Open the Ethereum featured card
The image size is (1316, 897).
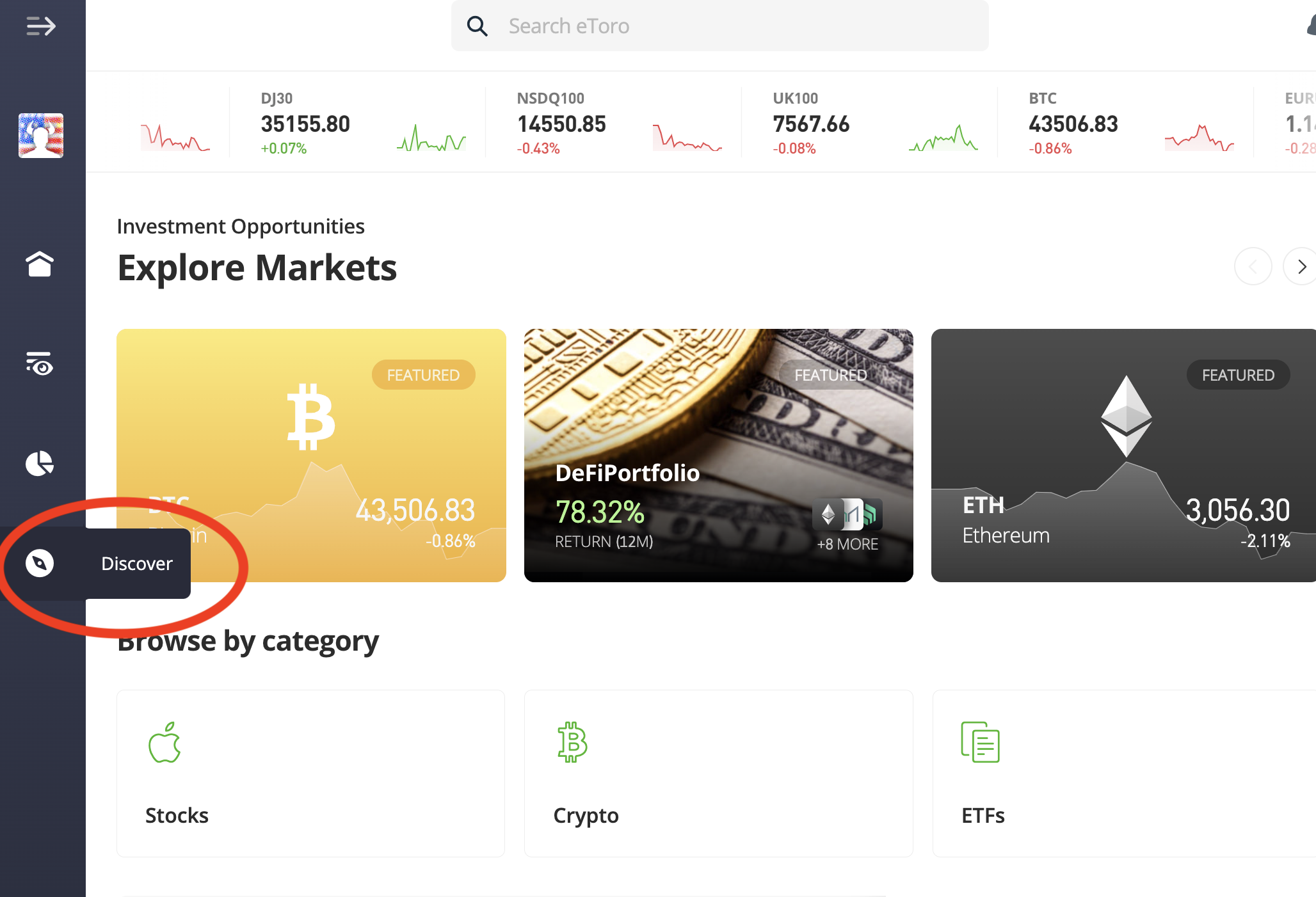pos(1123,455)
